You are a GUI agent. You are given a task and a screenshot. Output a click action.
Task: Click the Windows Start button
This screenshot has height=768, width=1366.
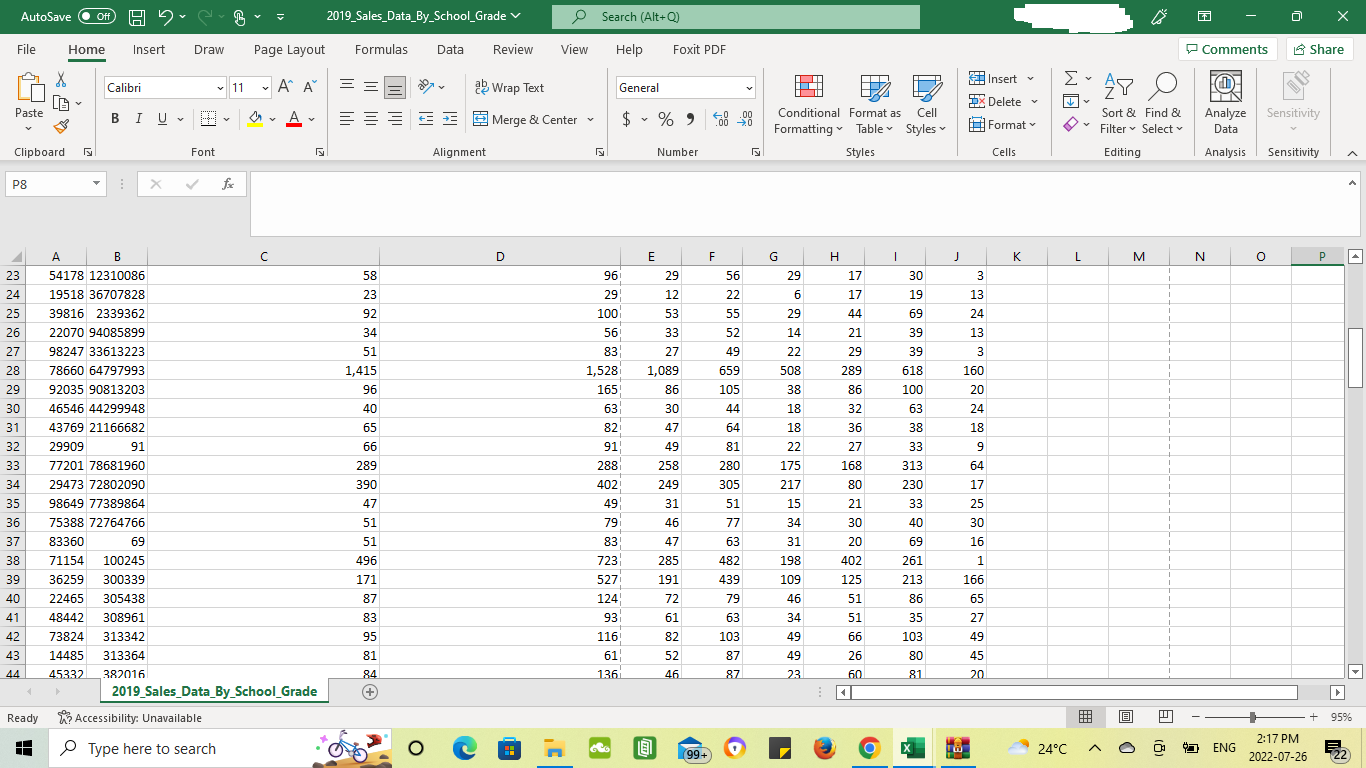22,748
